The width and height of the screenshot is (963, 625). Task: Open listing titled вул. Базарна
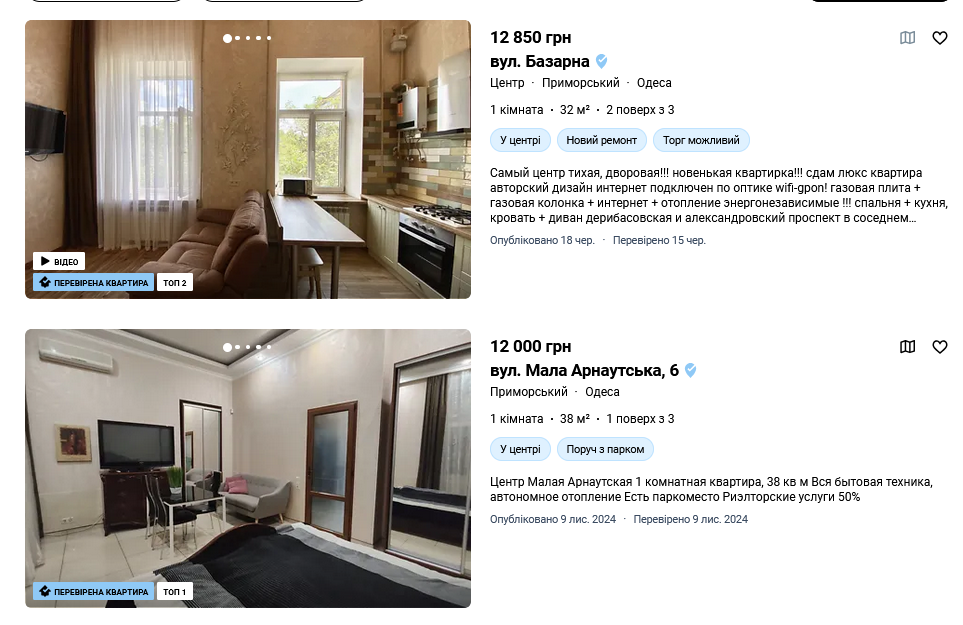540,61
